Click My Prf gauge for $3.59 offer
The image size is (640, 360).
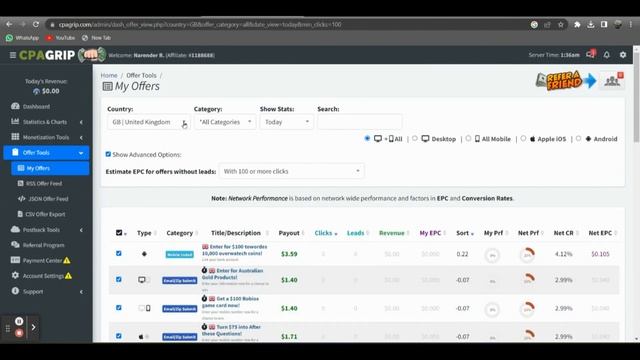point(492,255)
